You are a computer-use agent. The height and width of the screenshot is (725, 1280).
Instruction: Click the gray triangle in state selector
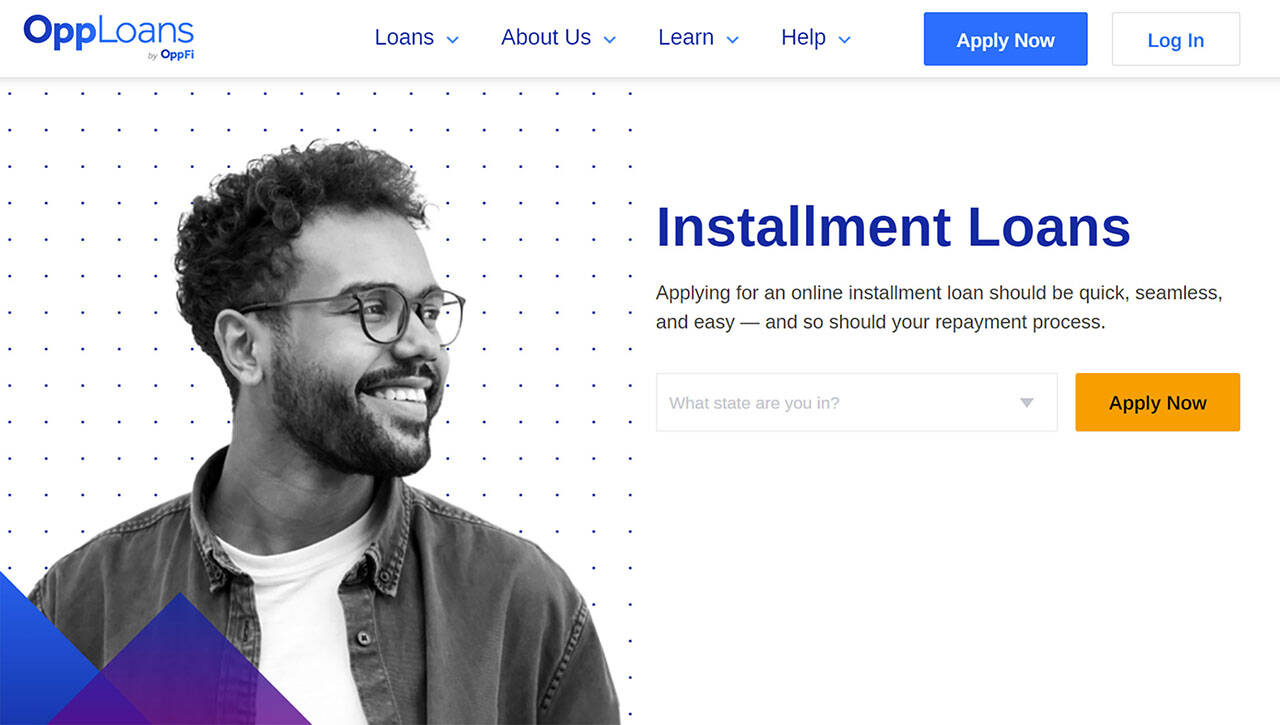pyautogui.click(x=1026, y=403)
